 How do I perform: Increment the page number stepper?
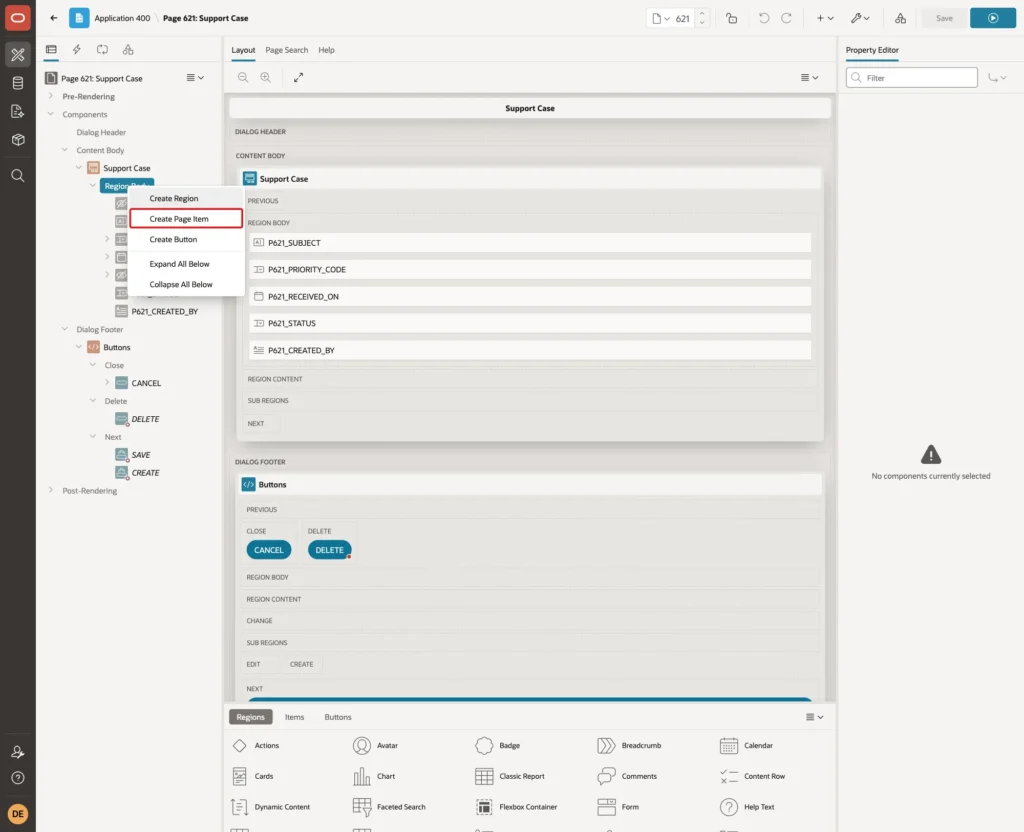point(702,14)
